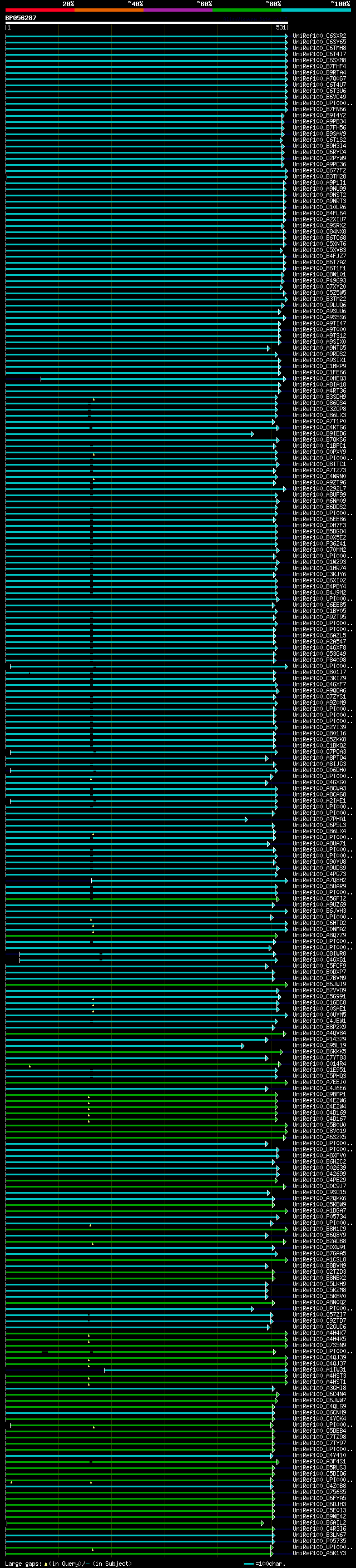This screenshot has height=1568, width=356.
Task: Click the UniRef100_B2YI39 label
Action: click(319, 728)
